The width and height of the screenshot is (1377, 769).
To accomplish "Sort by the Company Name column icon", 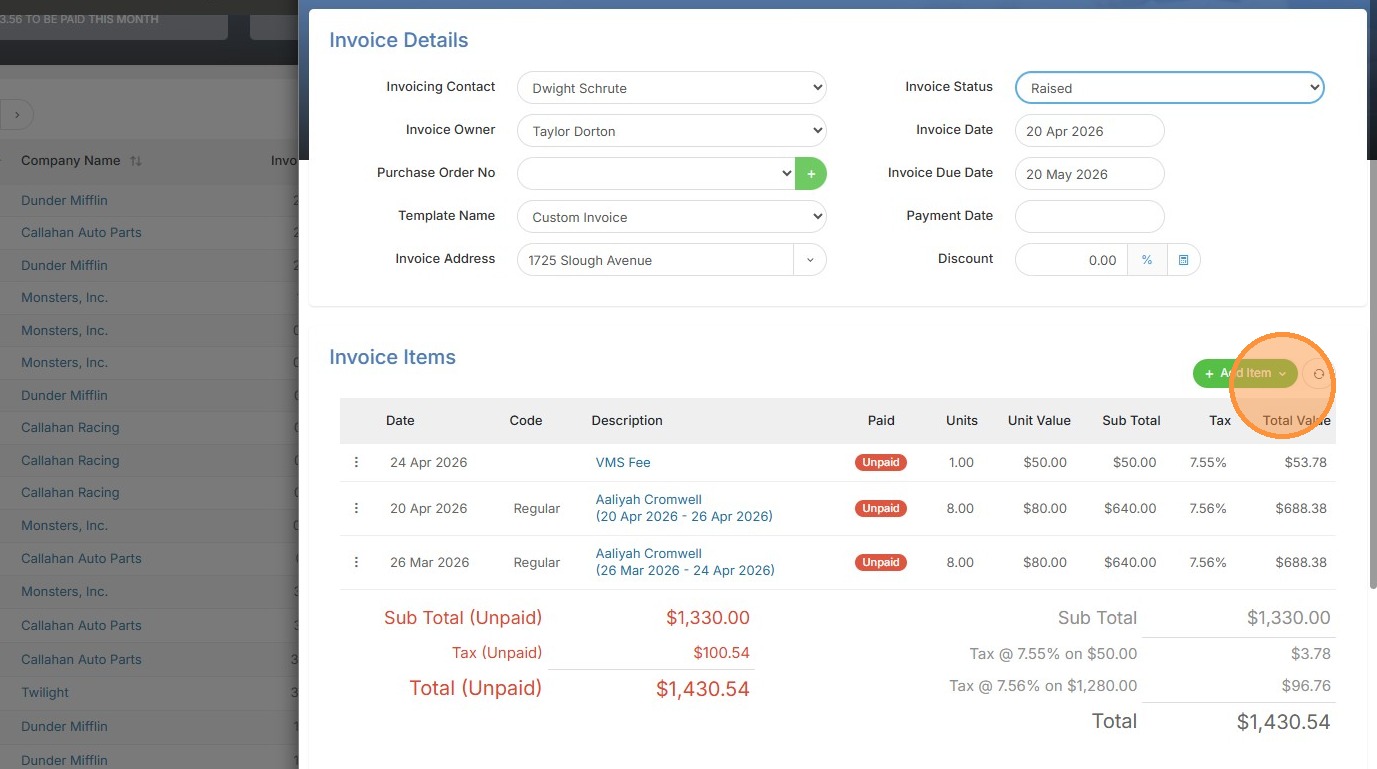I will pyautogui.click(x=136, y=161).
